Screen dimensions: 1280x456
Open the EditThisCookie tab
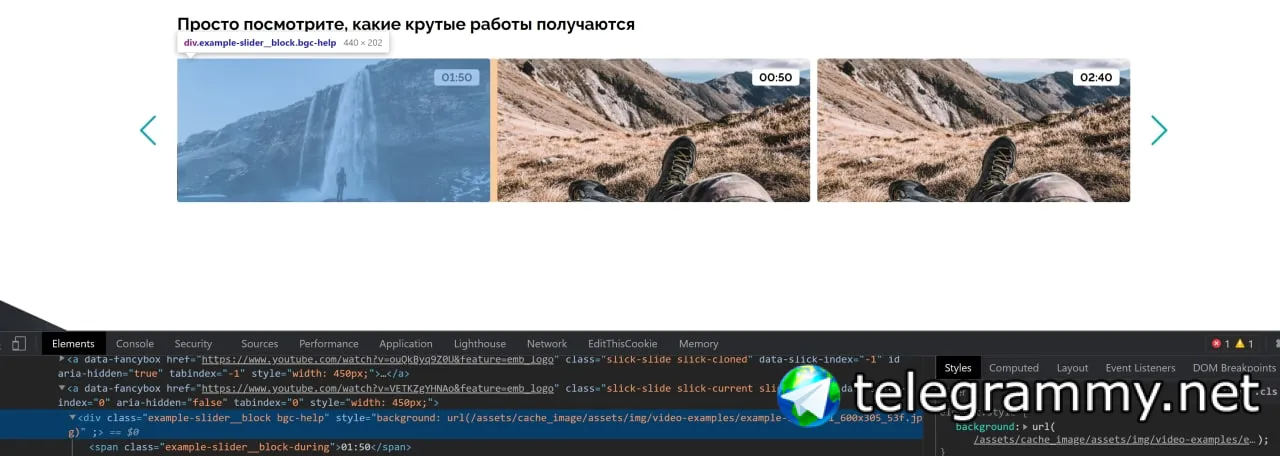[x=622, y=344]
